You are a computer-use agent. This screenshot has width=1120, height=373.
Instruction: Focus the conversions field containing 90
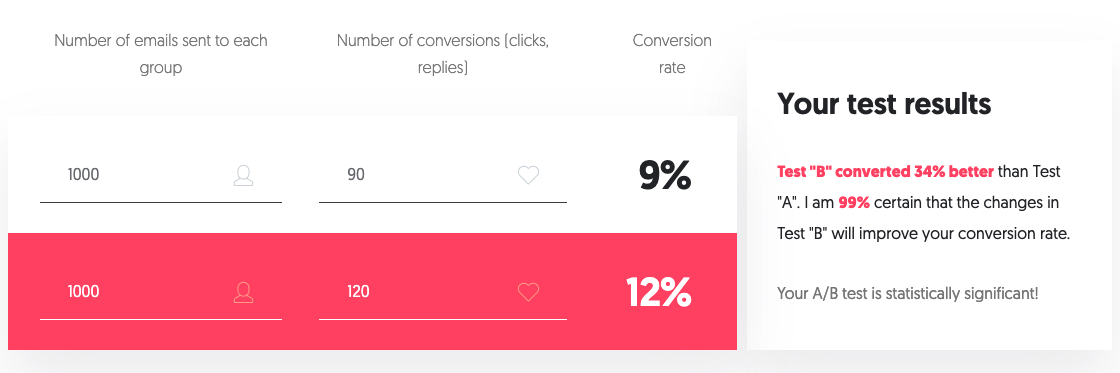click(443, 175)
